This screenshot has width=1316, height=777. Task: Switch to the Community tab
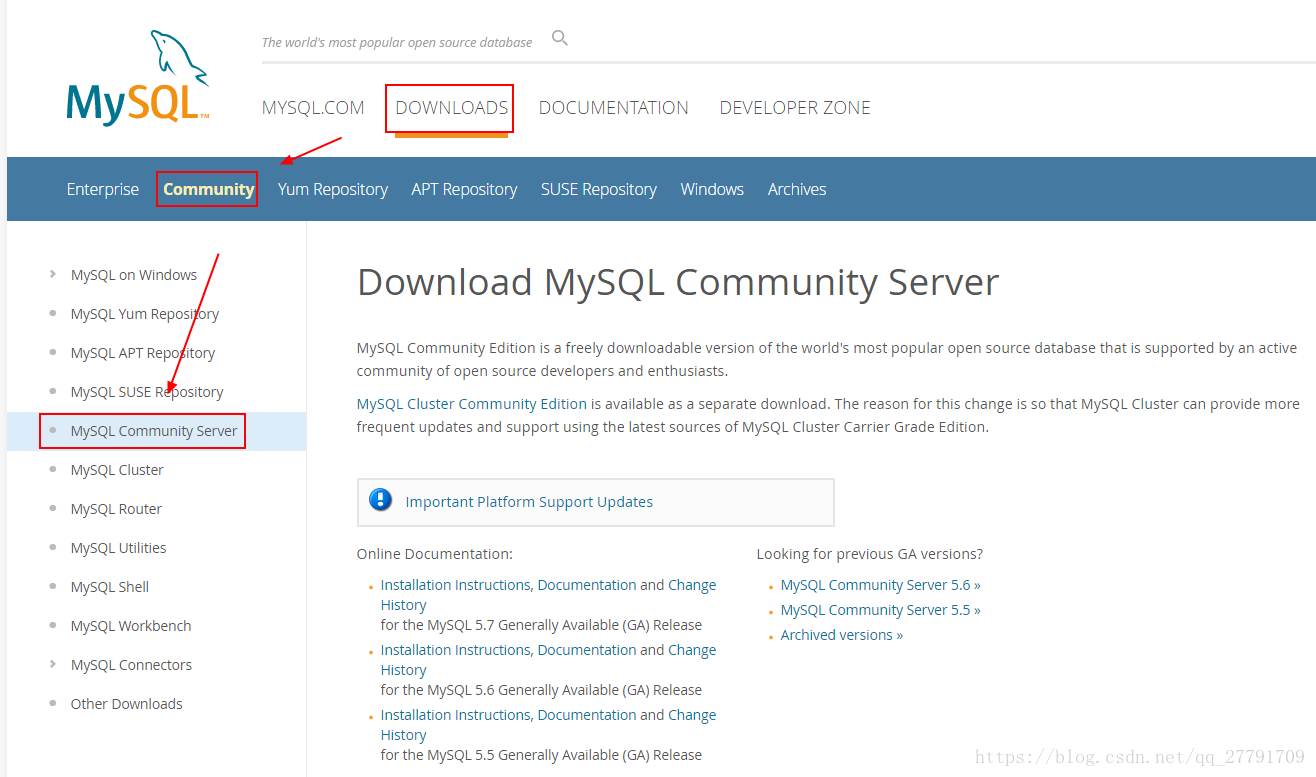point(208,189)
